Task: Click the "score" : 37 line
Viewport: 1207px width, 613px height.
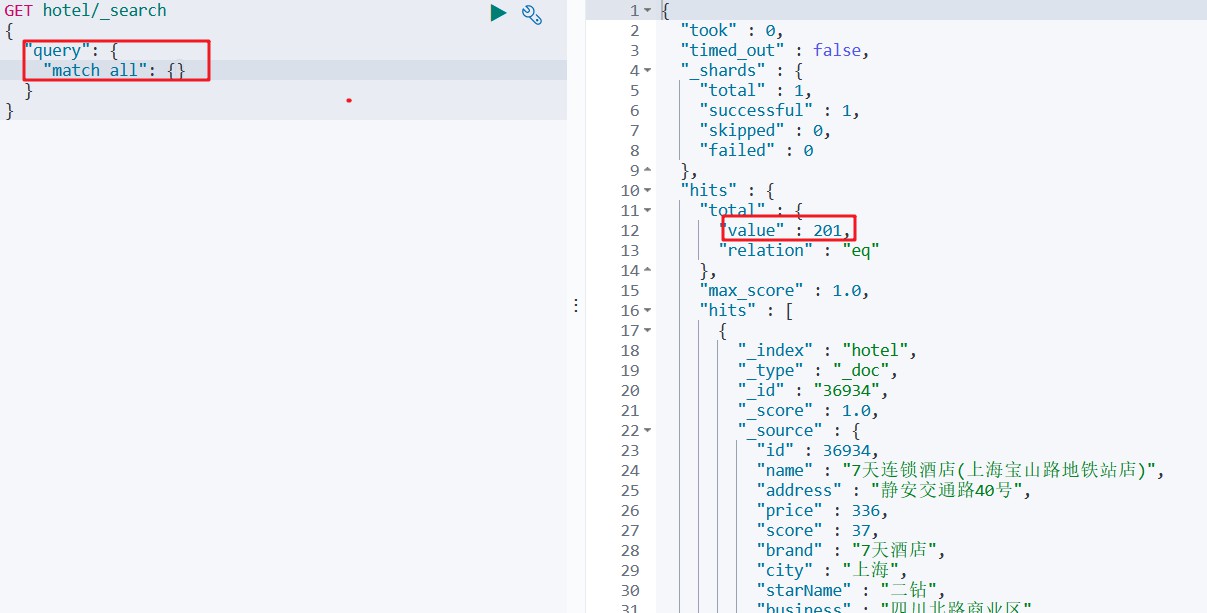Action: [817, 530]
